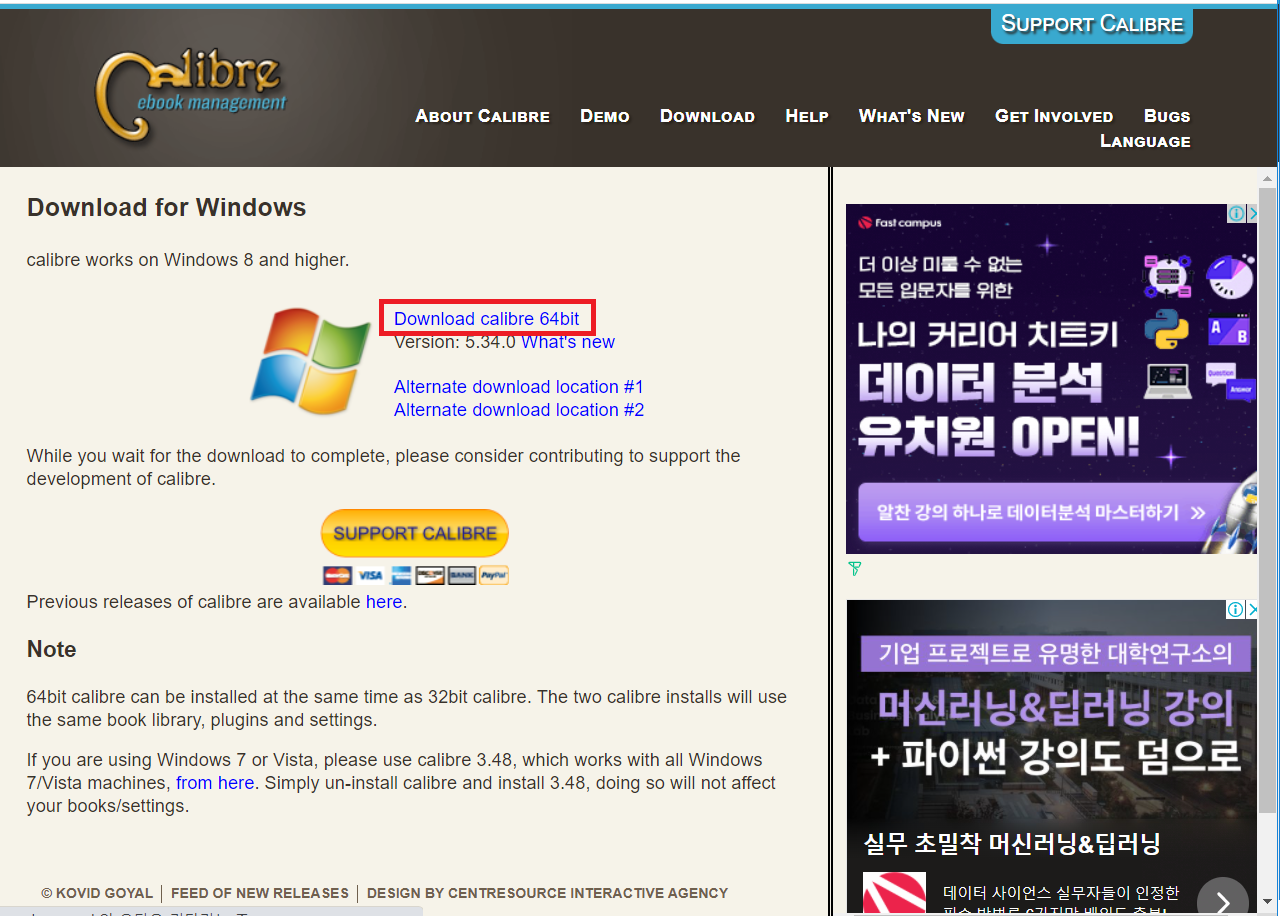The image size is (1280, 916).
Task: Click the payment cards icon strip
Action: [415, 575]
